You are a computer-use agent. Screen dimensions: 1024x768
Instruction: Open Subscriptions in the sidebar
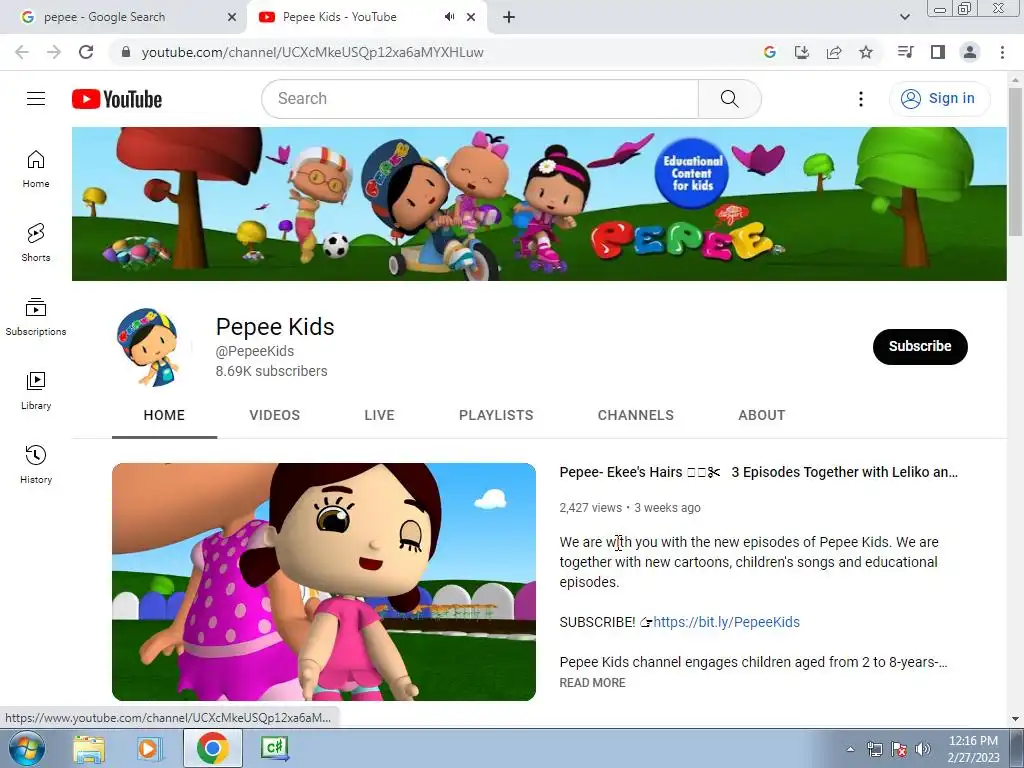[36, 317]
